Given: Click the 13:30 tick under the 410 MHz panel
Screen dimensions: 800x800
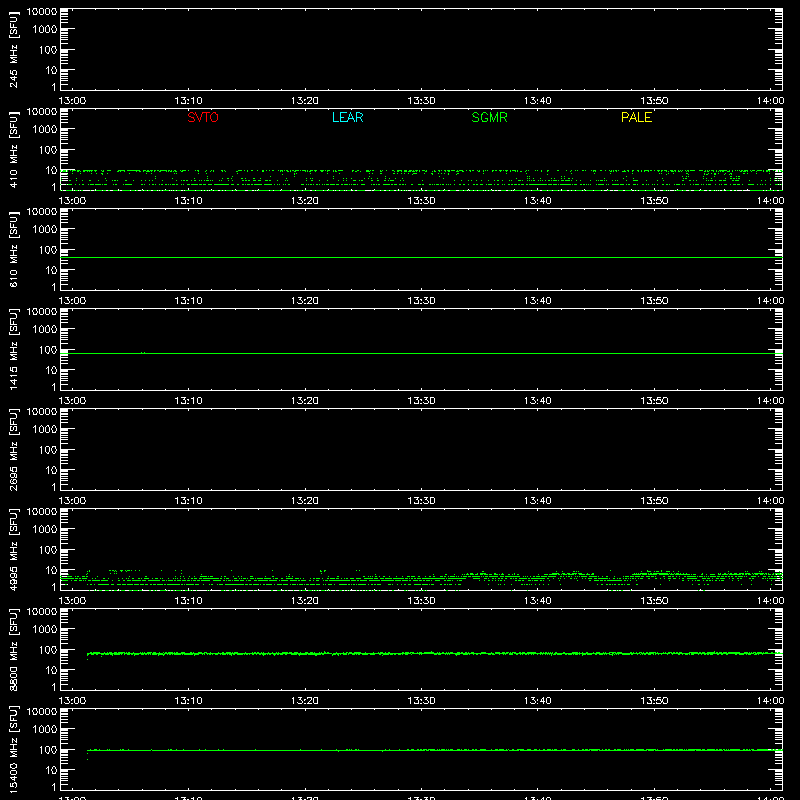Looking at the screenshot, I should pos(421,201).
